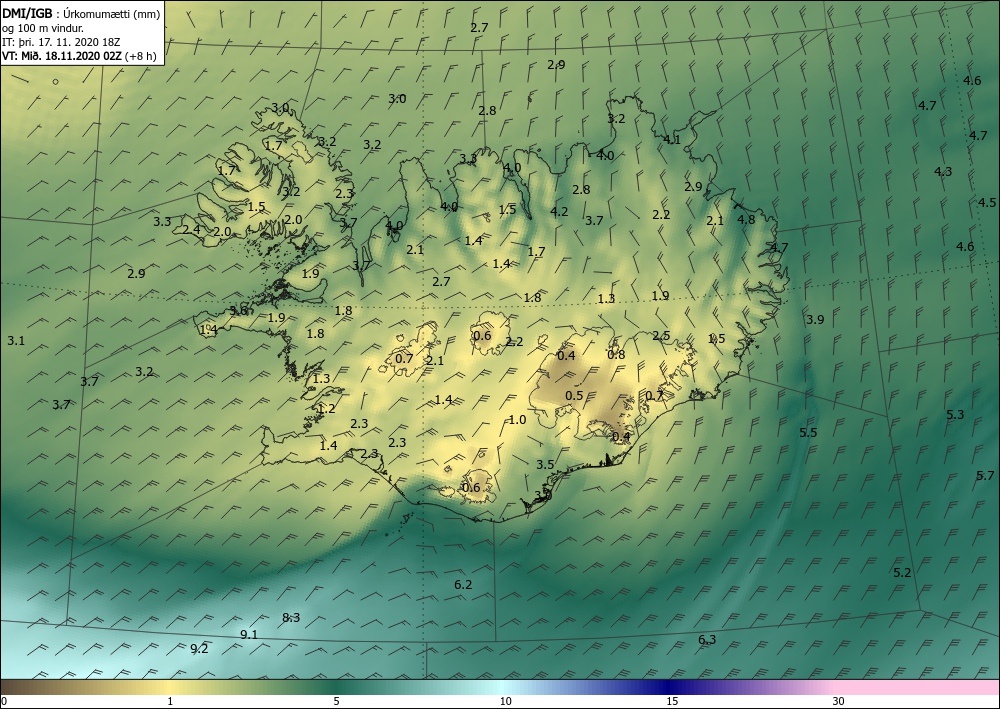This screenshot has width=1000, height=709.
Task: Click the dark blue segment of the color scale
Action: point(670,687)
